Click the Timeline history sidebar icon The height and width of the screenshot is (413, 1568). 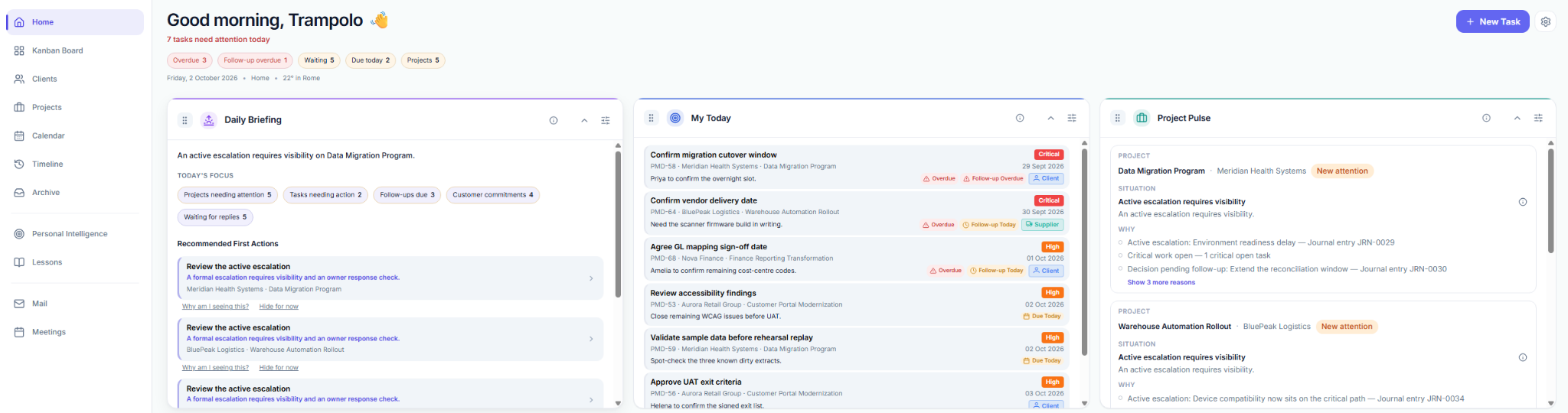click(x=19, y=164)
